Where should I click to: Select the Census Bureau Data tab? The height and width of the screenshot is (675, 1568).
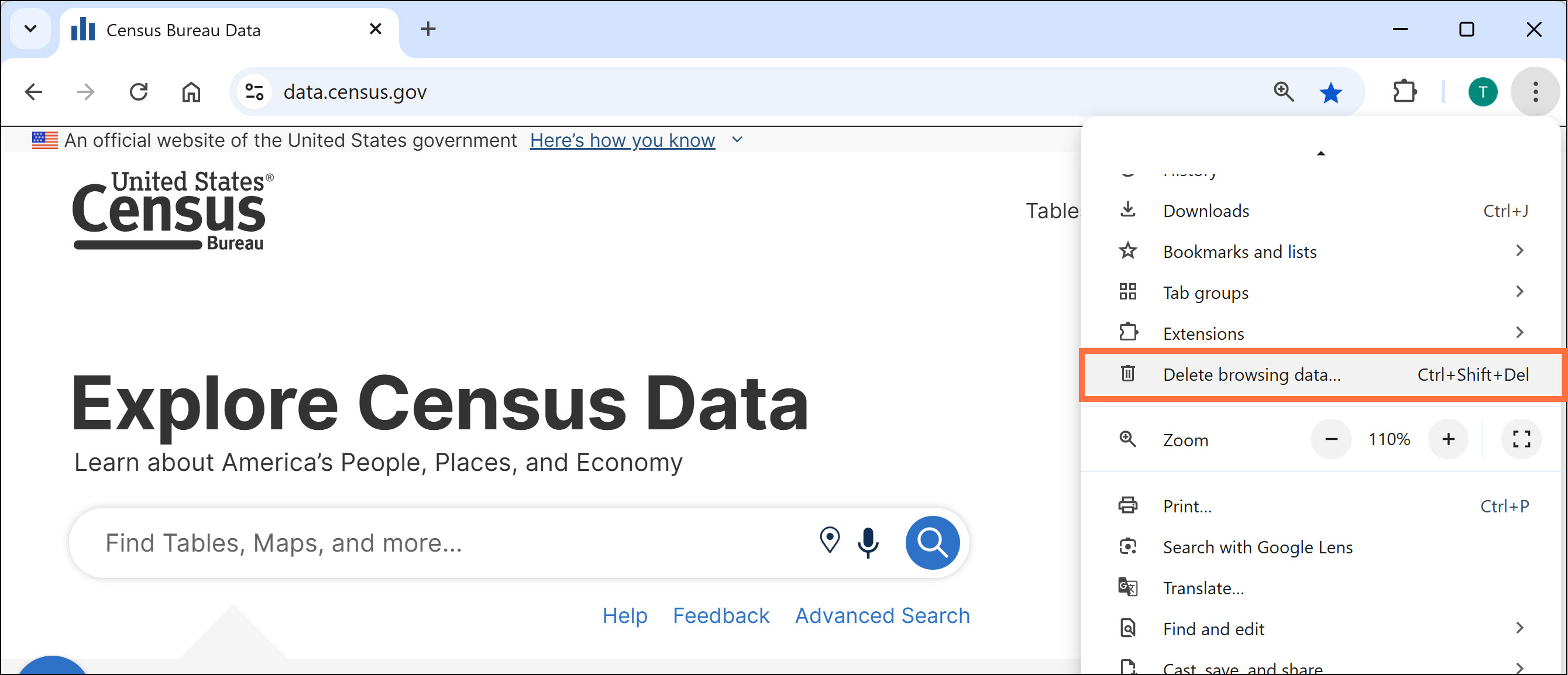229,30
